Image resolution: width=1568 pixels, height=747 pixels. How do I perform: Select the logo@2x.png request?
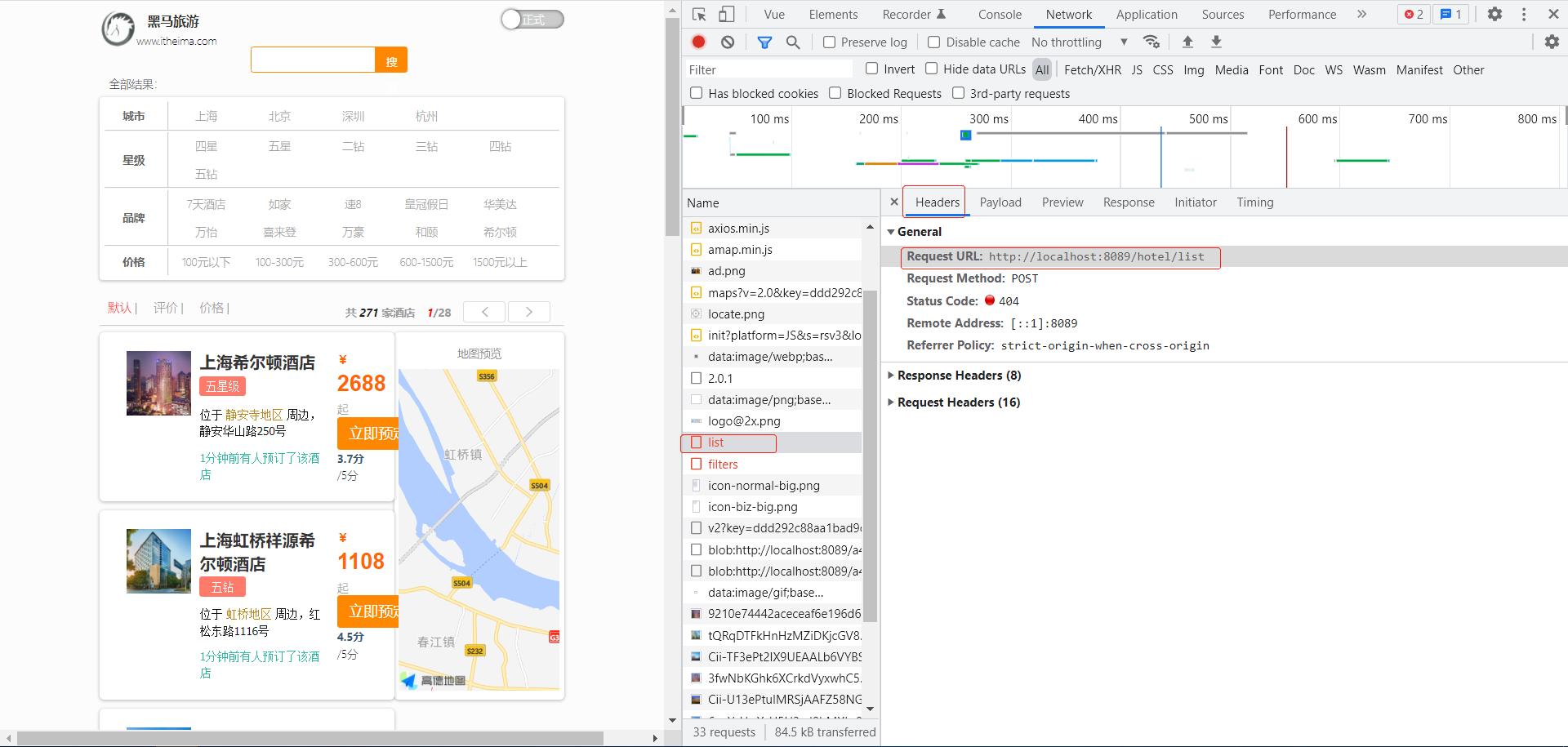tap(772, 421)
